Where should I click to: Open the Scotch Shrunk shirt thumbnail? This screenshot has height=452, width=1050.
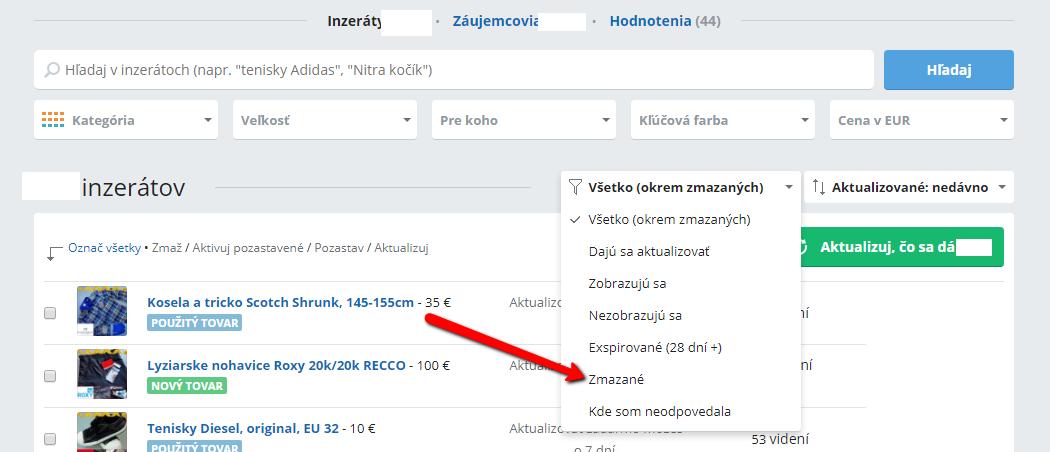[102, 311]
